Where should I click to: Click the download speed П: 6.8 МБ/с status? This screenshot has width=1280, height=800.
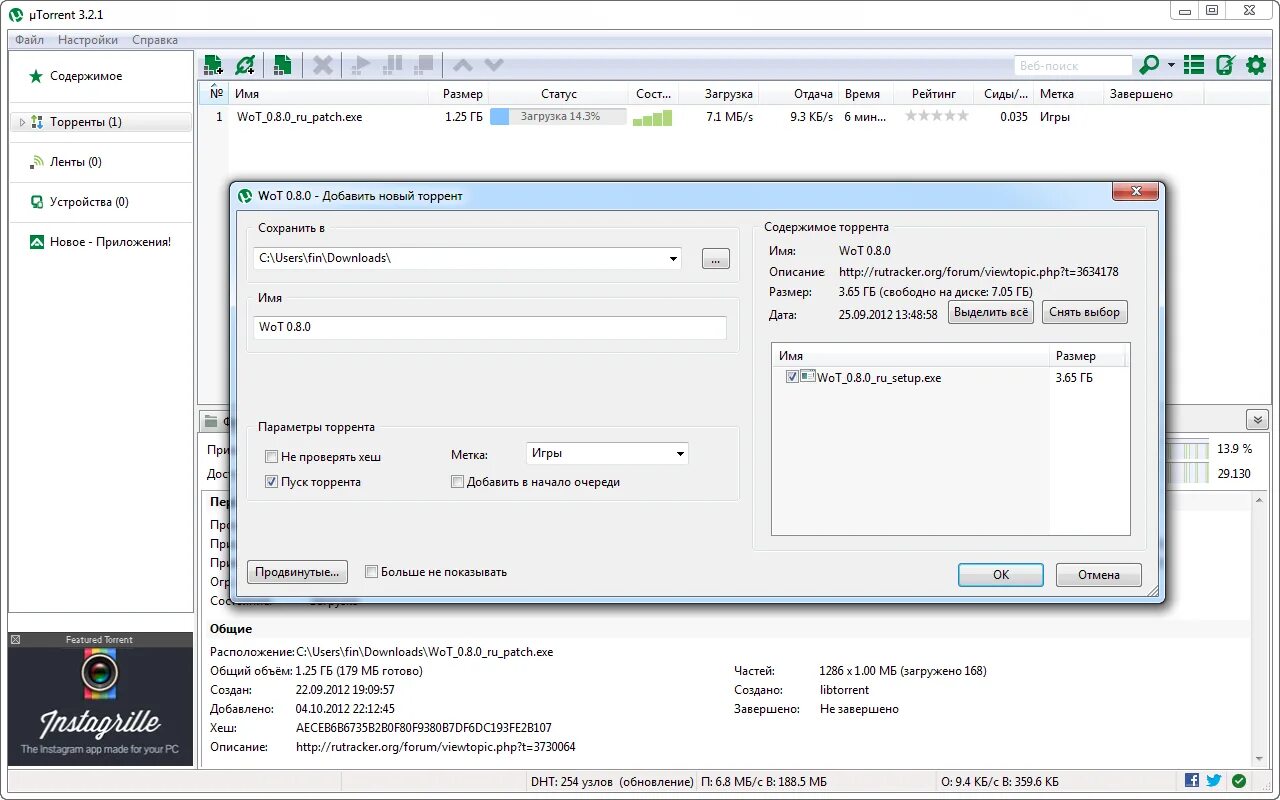coord(764,782)
